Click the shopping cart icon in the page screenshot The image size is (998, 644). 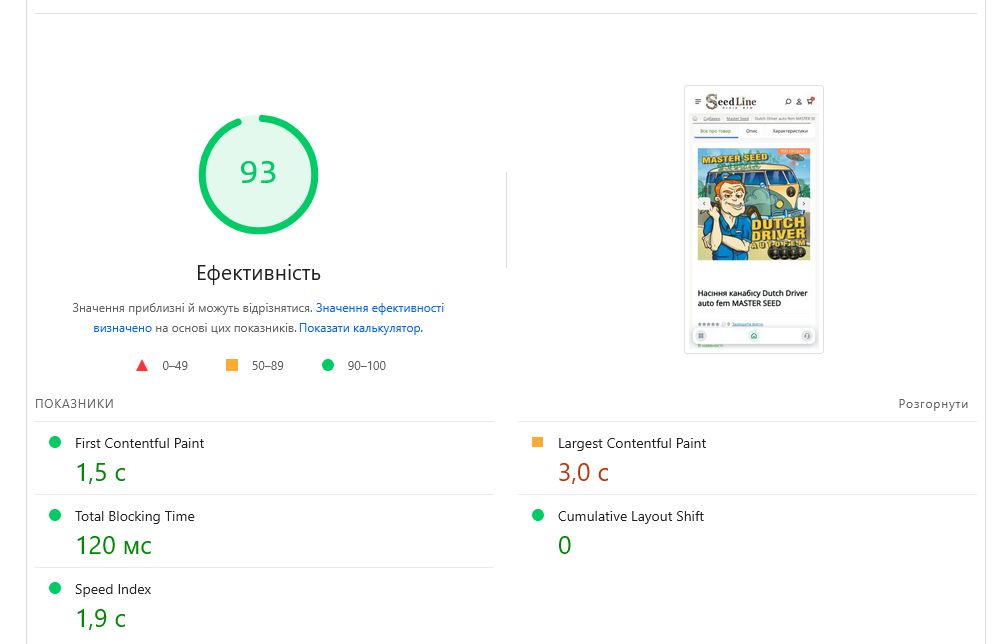pyautogui.click(x=810, y=101)
